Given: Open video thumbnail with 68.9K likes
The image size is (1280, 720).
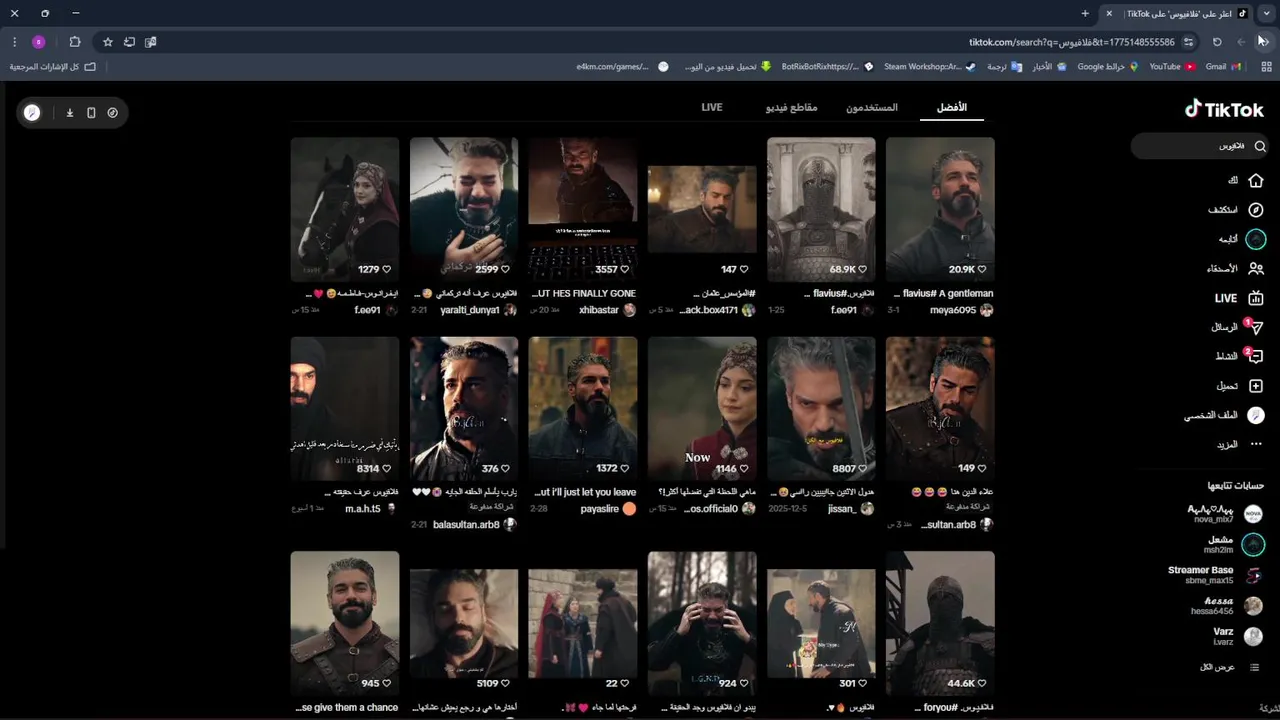Looking at the screenshot, I should (821, 209).
